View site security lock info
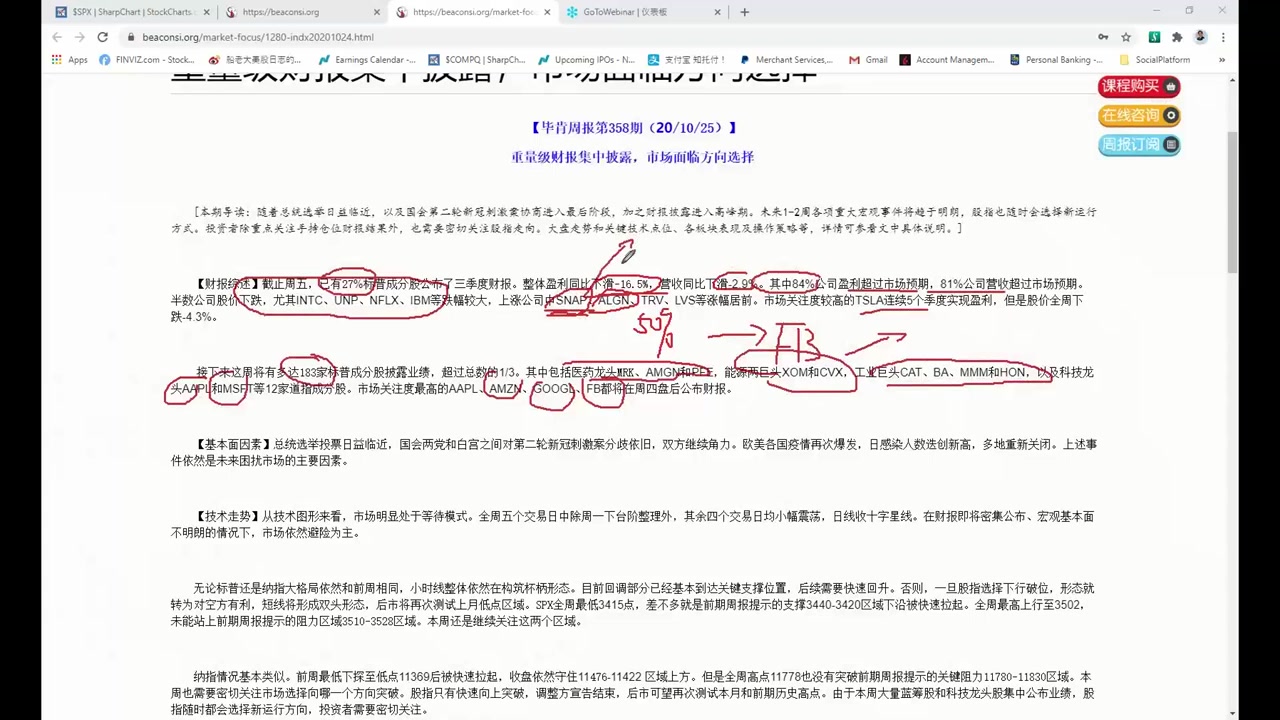This screenshot has width=1280, height=720. point(130,37)
